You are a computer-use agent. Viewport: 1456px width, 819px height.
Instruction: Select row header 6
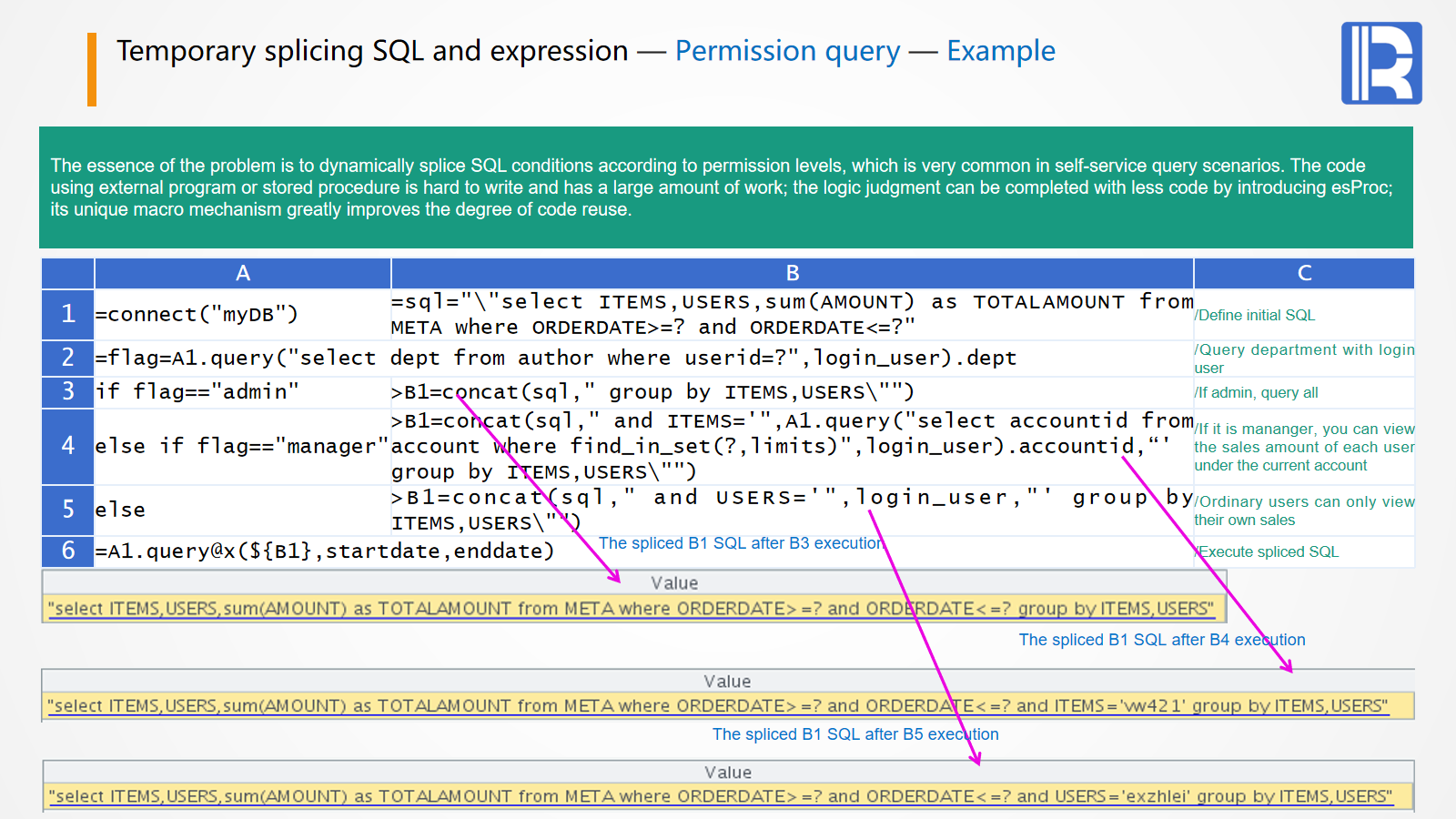(x=68, y=551)
